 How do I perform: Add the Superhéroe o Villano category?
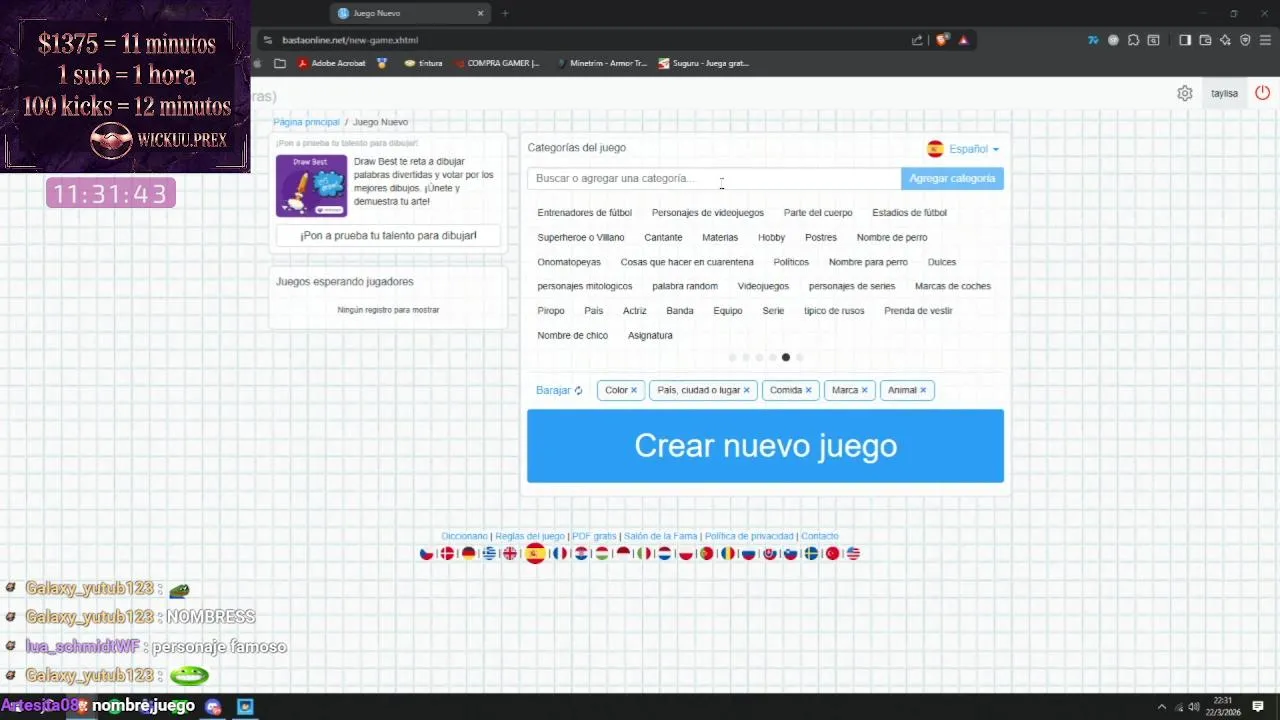click(x=581, y=237)
